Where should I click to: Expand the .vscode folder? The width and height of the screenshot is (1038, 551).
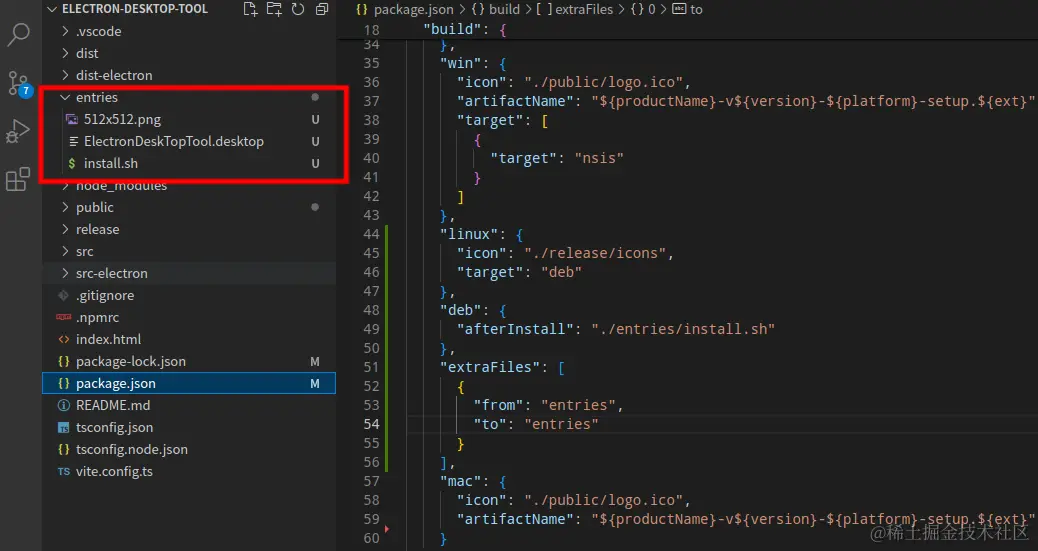tap(189, 31)
